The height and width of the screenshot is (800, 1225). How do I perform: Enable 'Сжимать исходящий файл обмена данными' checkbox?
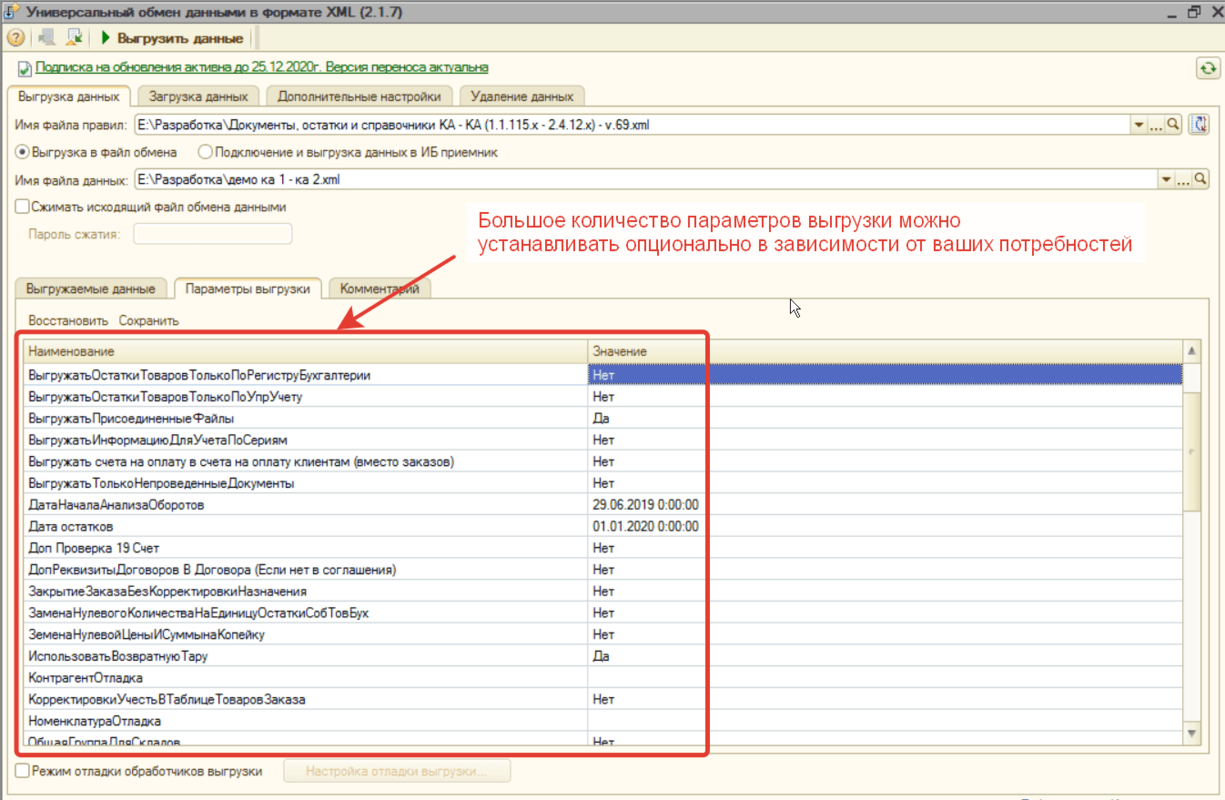[22, 207]
